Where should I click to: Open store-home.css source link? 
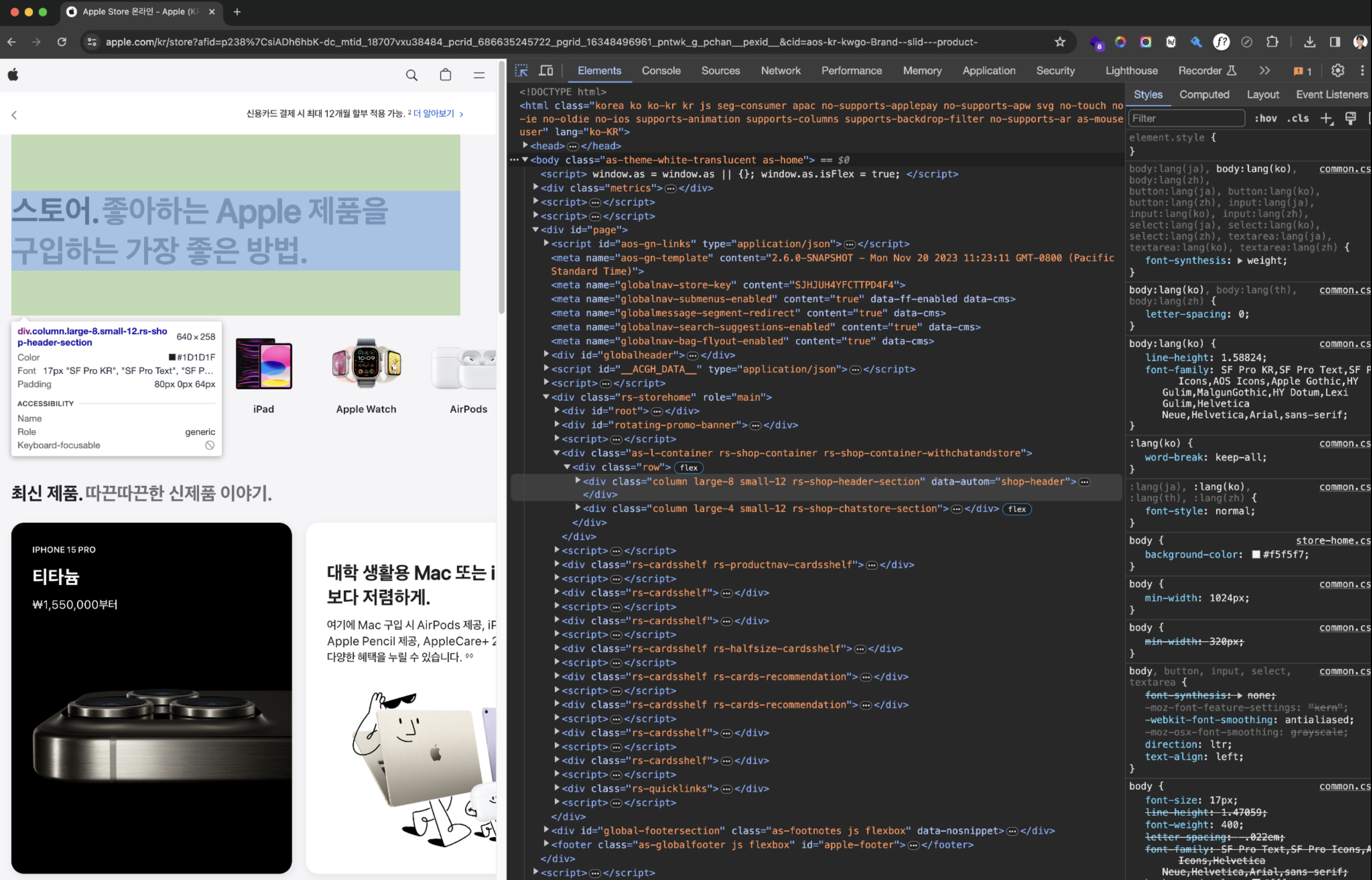coord(1332,541)
